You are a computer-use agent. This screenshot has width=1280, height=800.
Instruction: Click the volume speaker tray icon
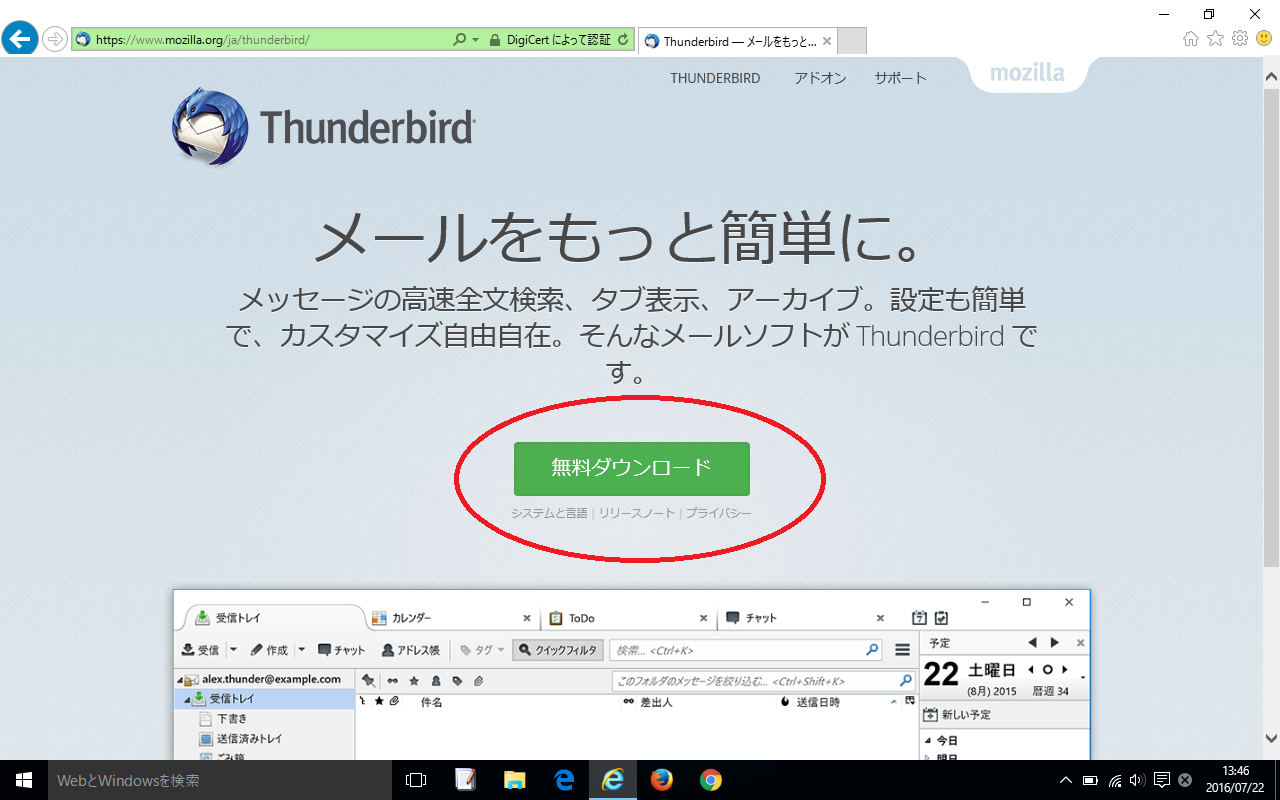click(x=1137, y=780)
